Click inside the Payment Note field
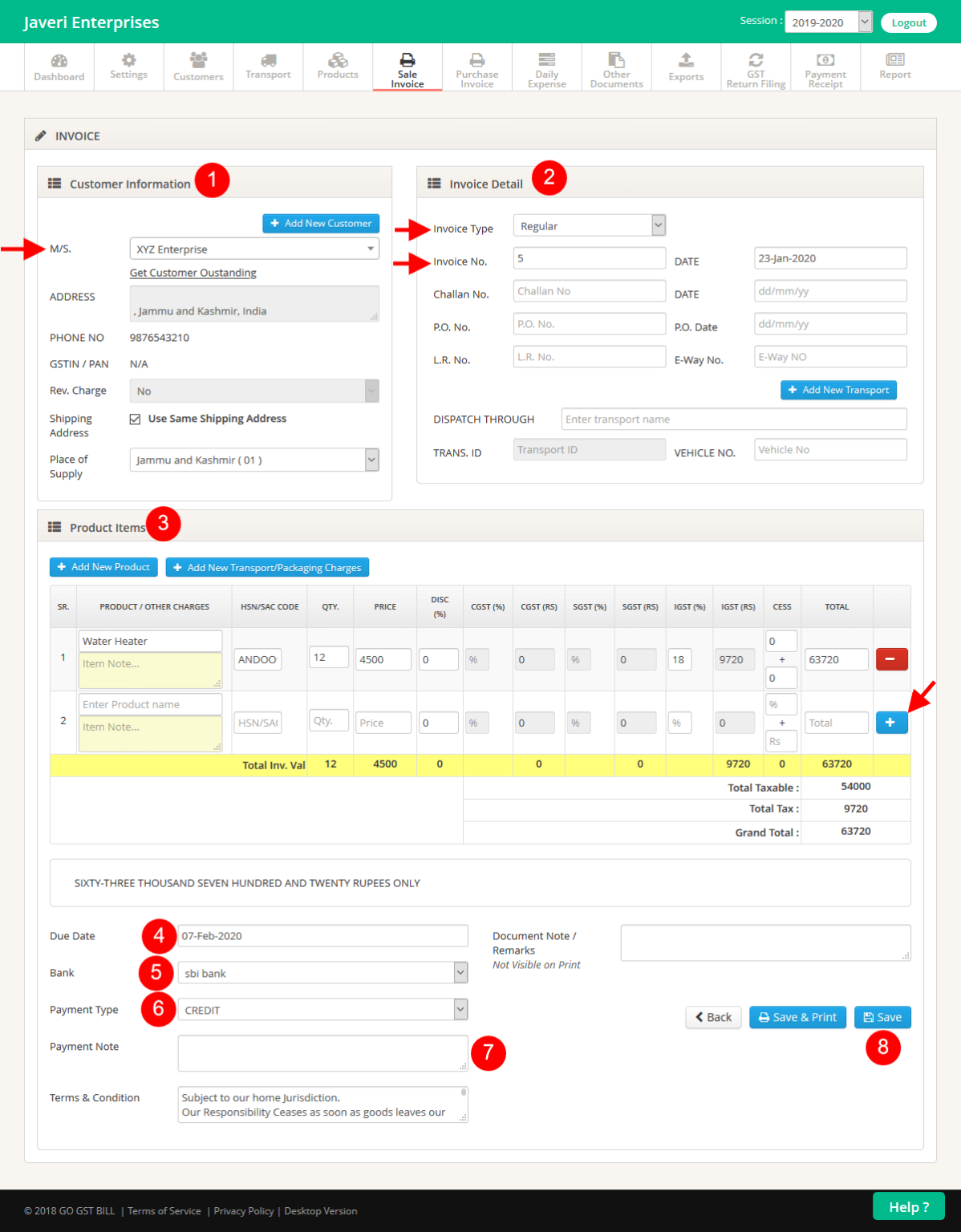The height and width of the screenshot is (1232, 961). point(322,1052)
